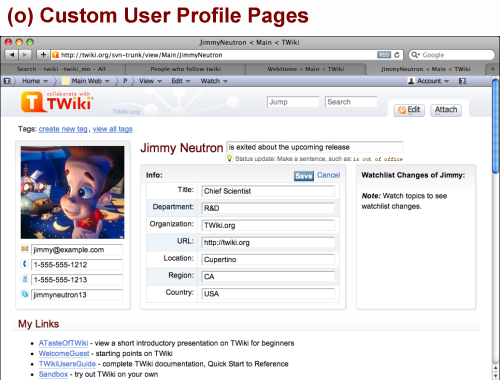Click the Attach button
Viewport: 500px width, 380px height.
(x=446, y=110)
